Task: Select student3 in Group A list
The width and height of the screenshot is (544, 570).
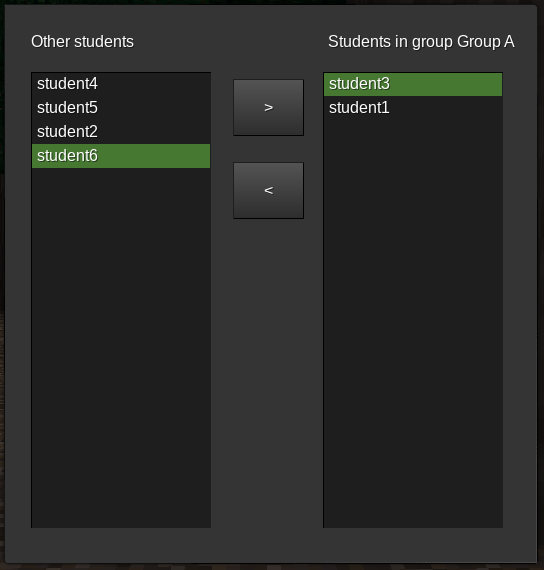Action: 413,84
